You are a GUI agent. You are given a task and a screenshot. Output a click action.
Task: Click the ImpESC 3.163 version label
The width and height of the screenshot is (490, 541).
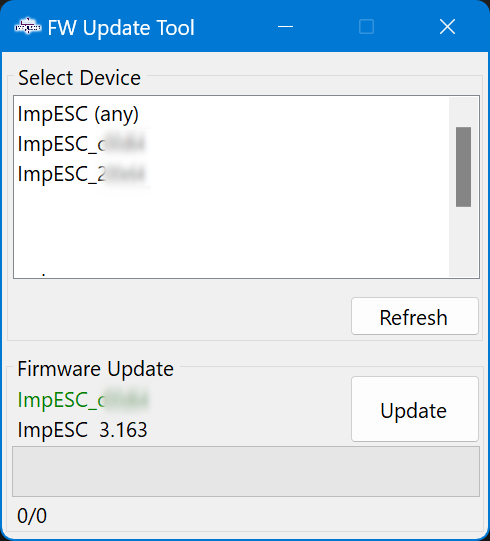pos(82,430)
